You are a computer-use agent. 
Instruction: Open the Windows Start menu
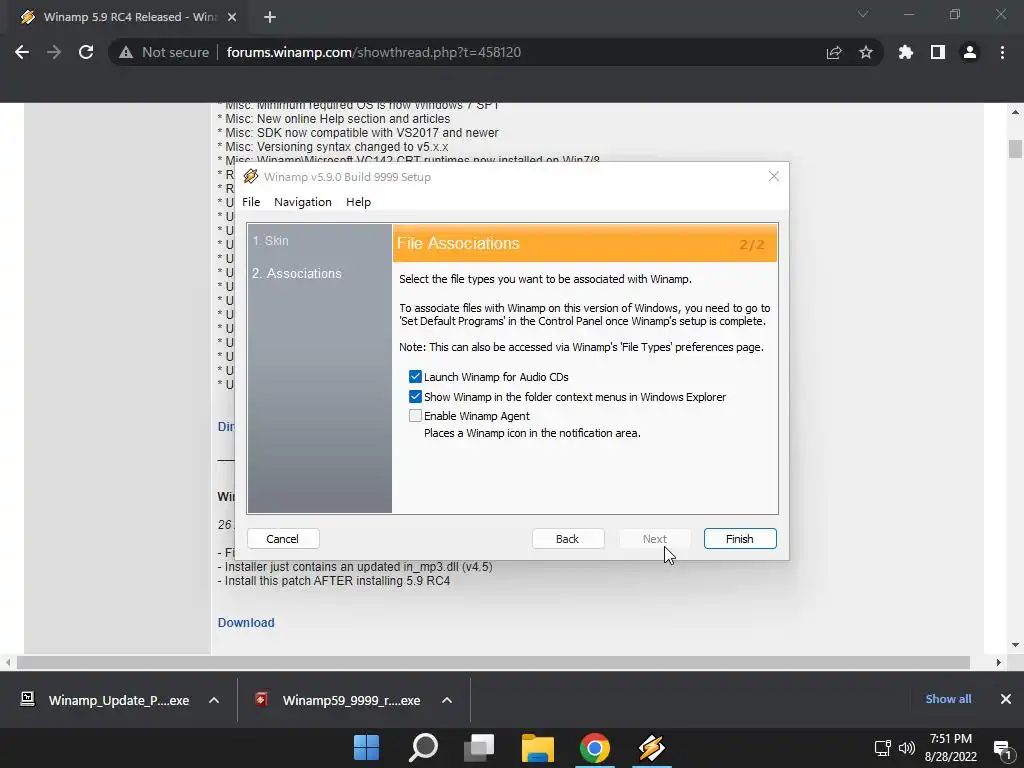(x=366, y=748)
